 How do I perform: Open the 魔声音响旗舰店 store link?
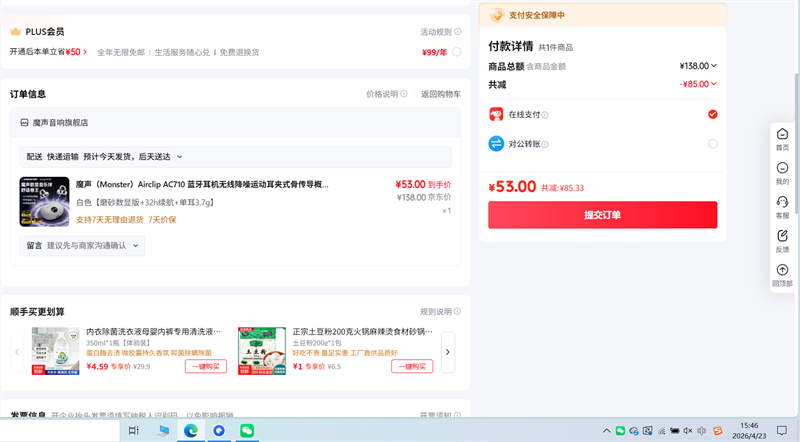[x=60, y=122]
